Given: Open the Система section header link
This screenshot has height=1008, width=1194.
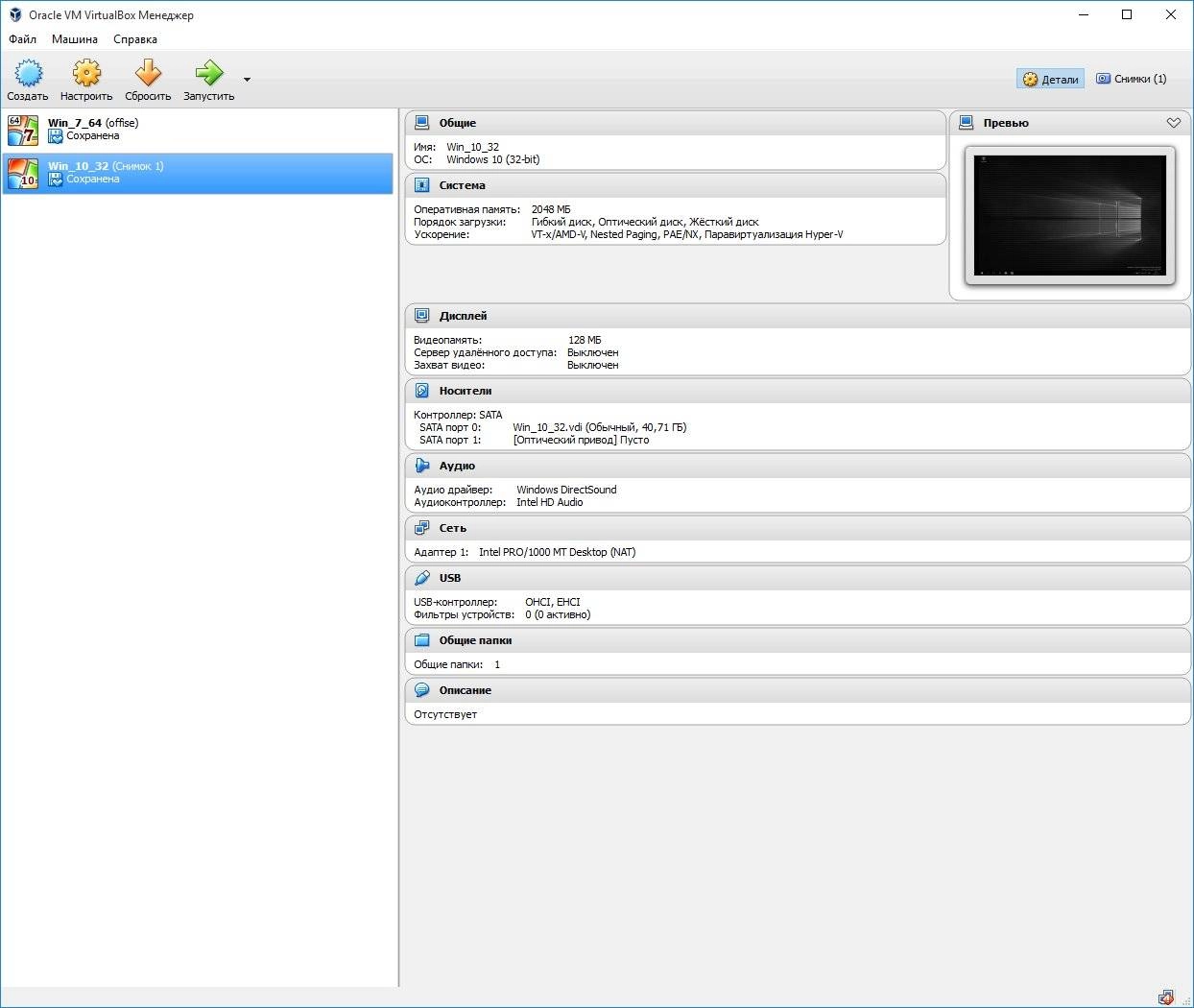Looking at the screenshot, I should pos(463,185).
